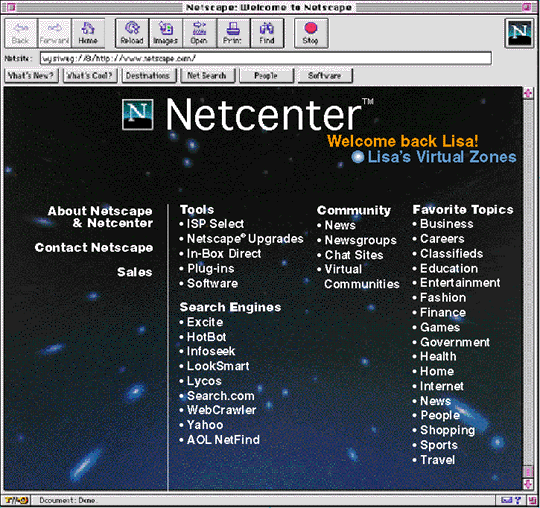
Task: Open the Education topic
Action: (x=449, y=269)
